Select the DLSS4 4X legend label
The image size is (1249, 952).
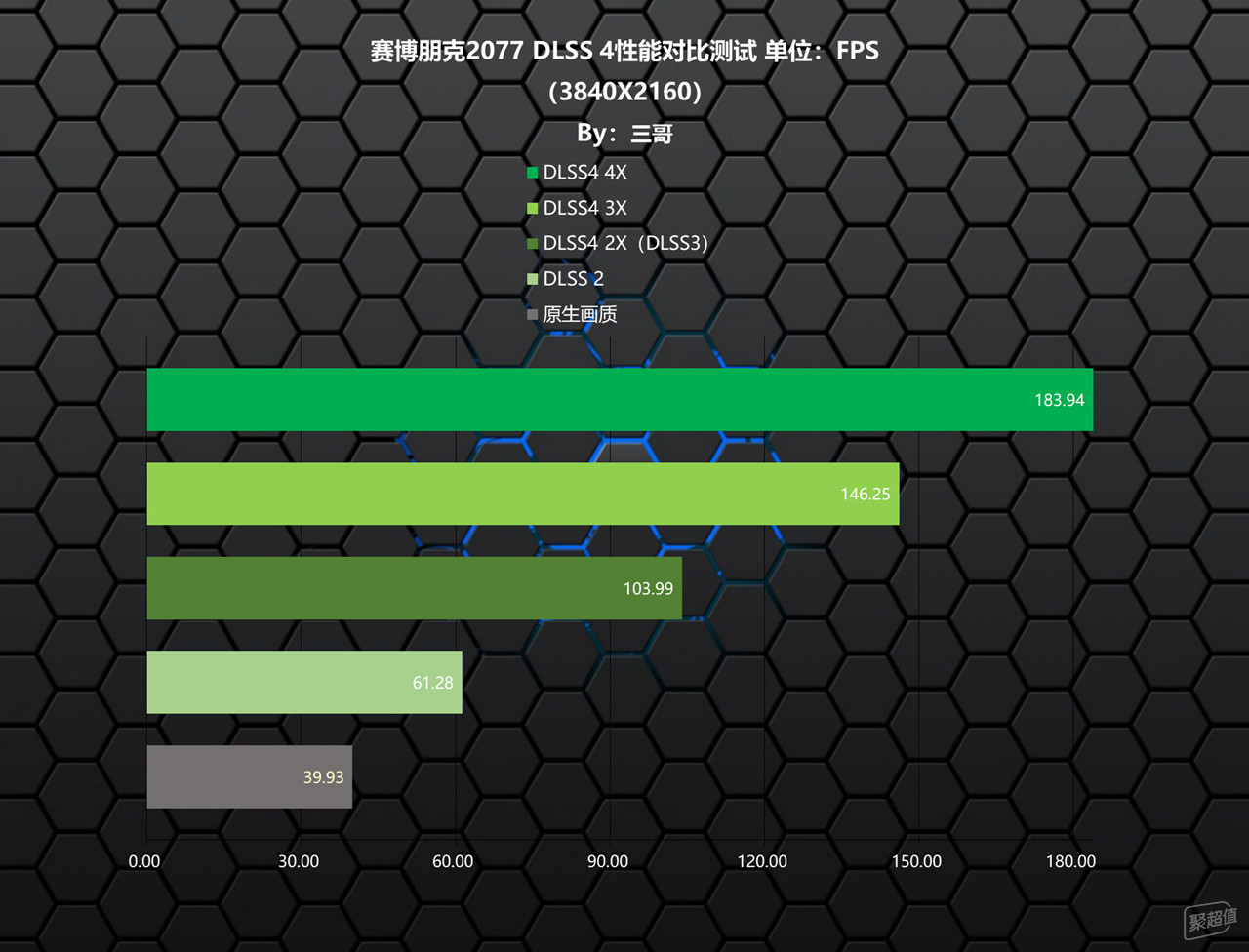pos(584,173)
